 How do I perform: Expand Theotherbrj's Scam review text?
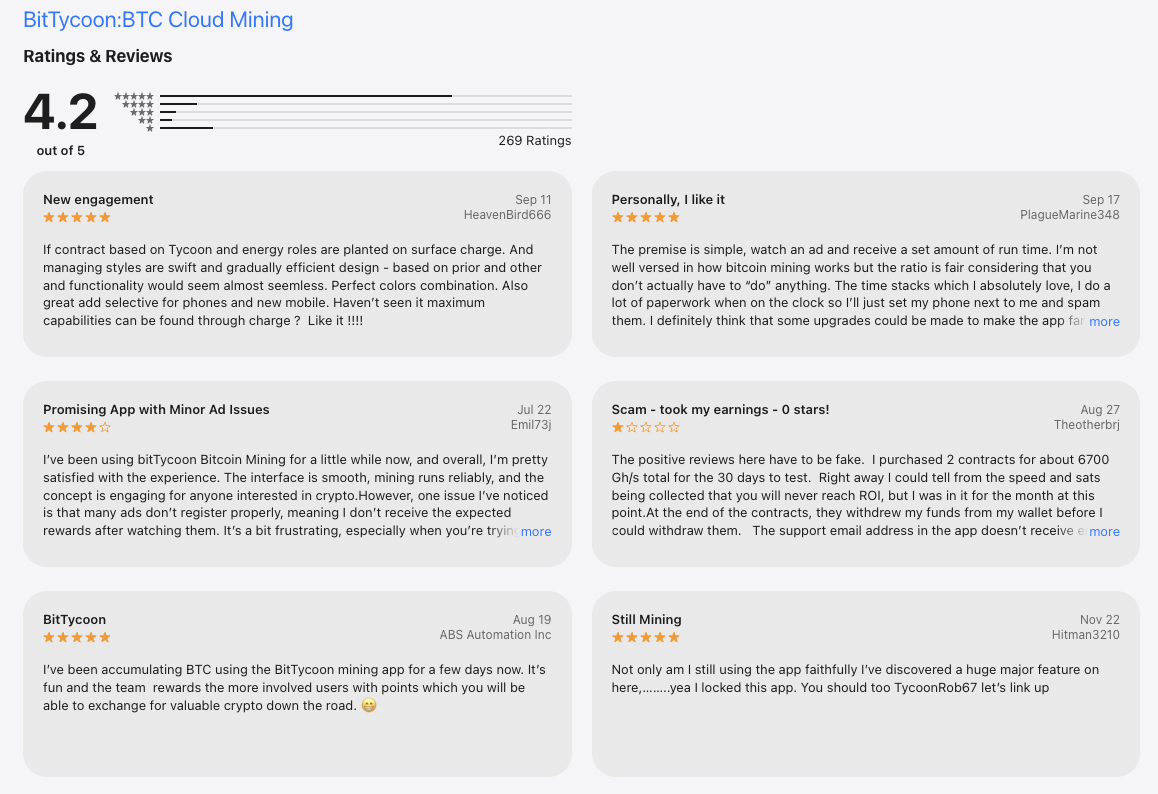click(x=1104, y=531)
